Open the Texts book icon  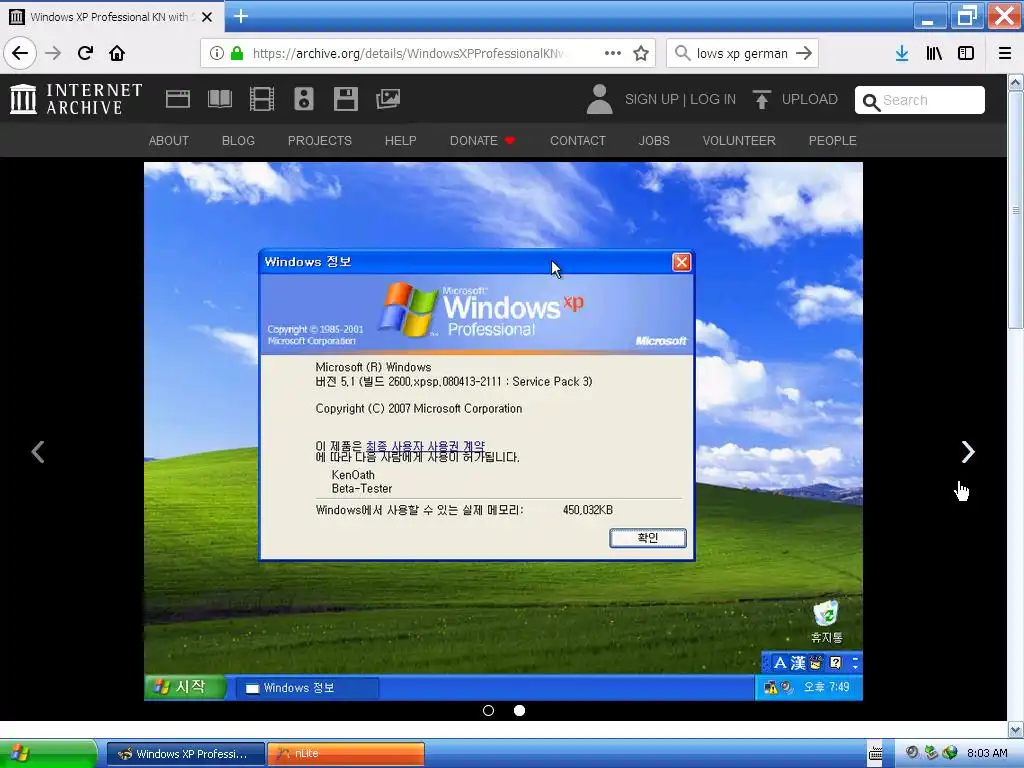(x=219, y=99)
